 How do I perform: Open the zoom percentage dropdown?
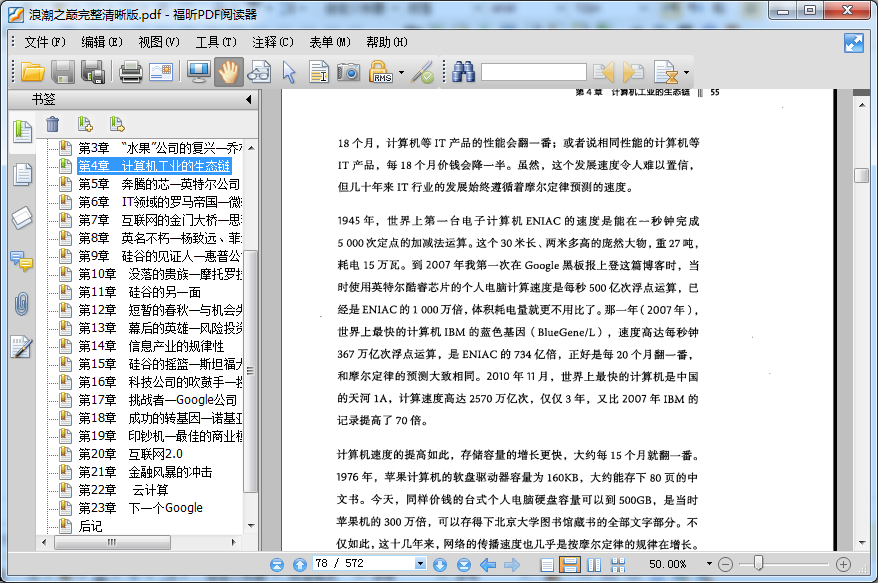tap(709, 563)
